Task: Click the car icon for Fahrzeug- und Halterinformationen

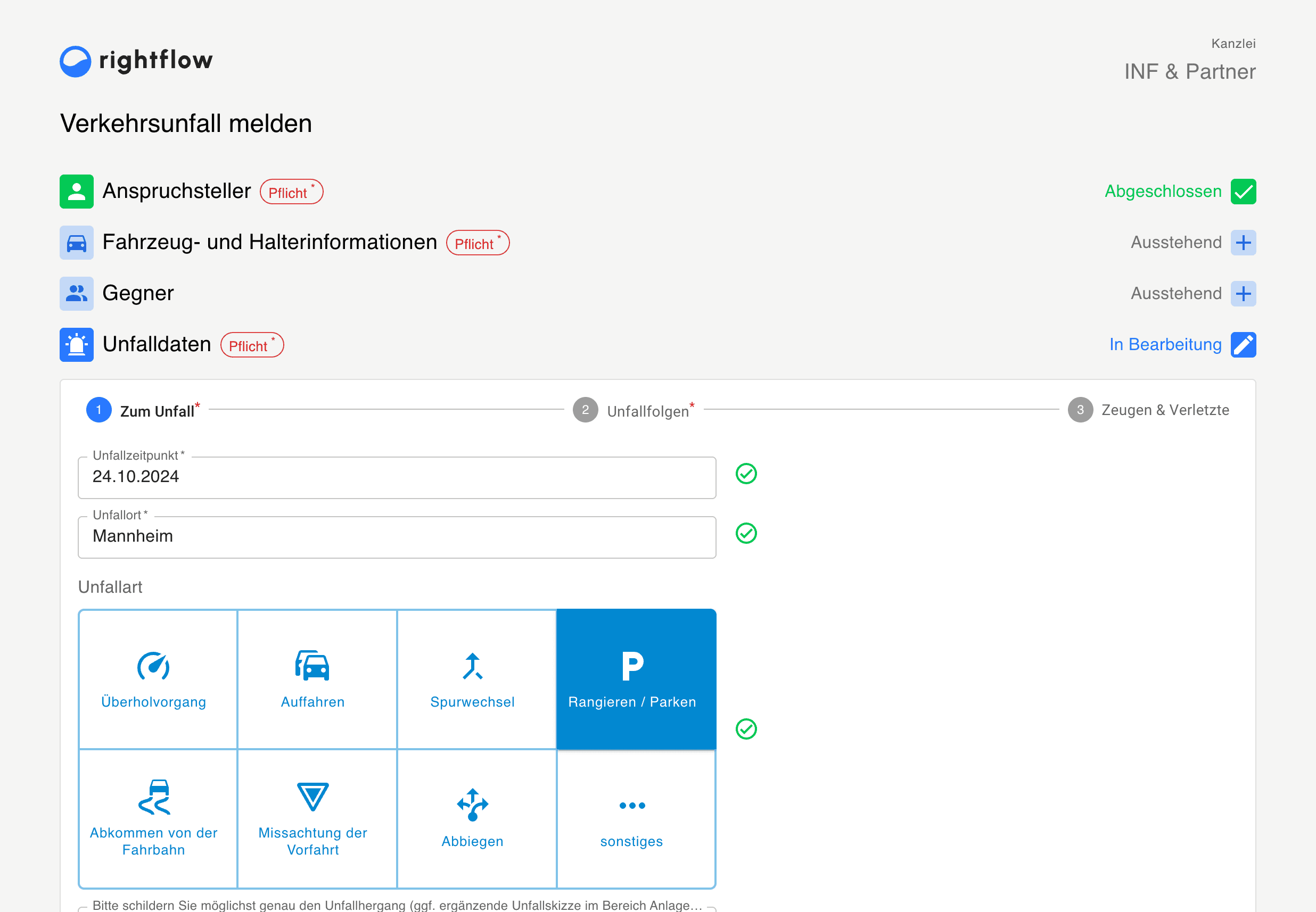Action: pyautogui.click(x=77, y=242)
